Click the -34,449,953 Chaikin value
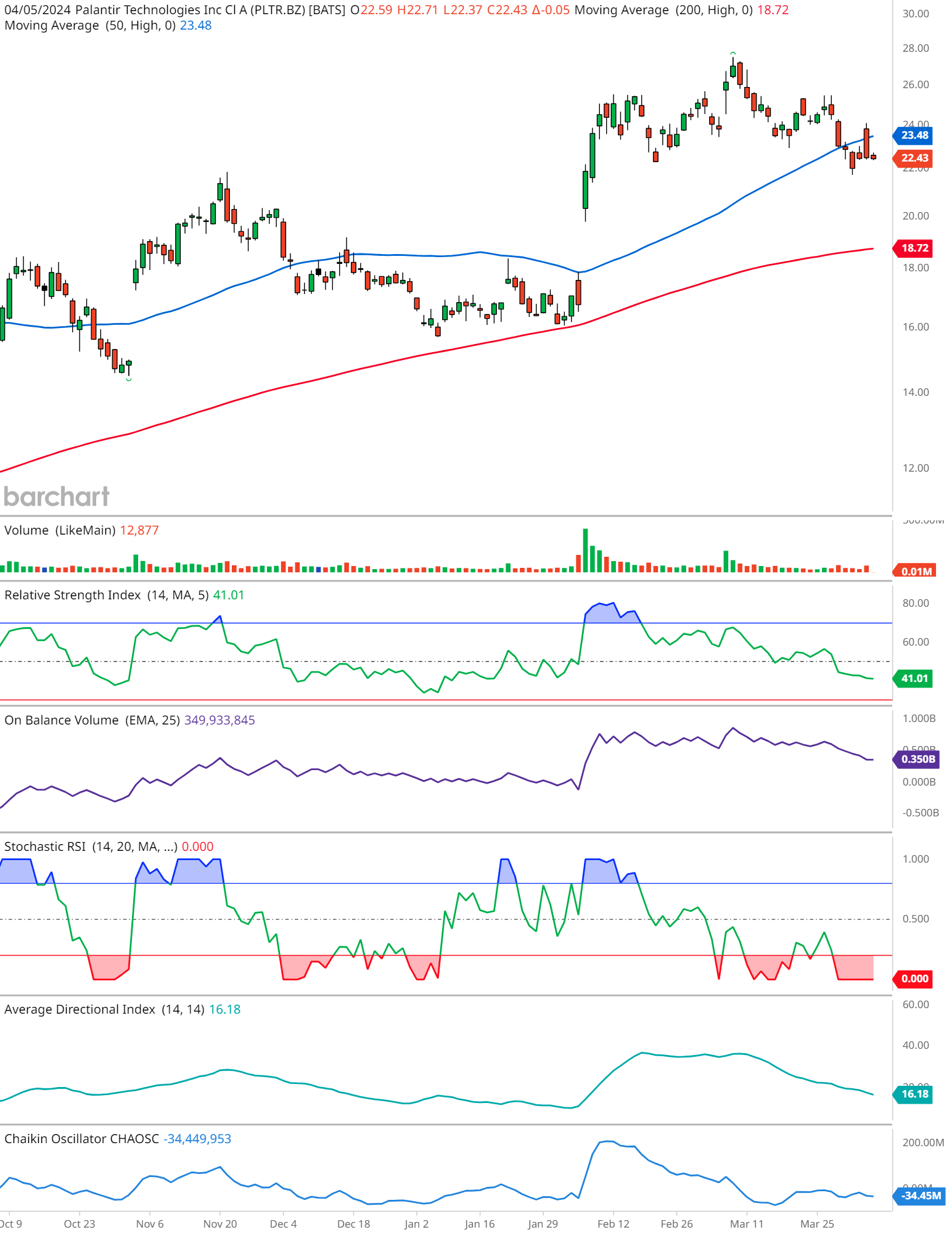 197,1139
